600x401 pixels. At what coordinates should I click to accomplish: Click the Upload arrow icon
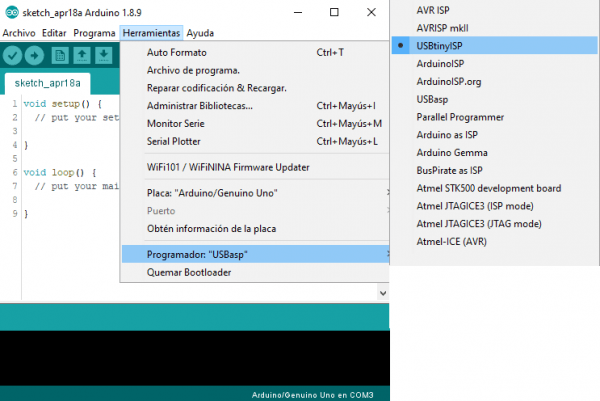click(x=36, y=55)
